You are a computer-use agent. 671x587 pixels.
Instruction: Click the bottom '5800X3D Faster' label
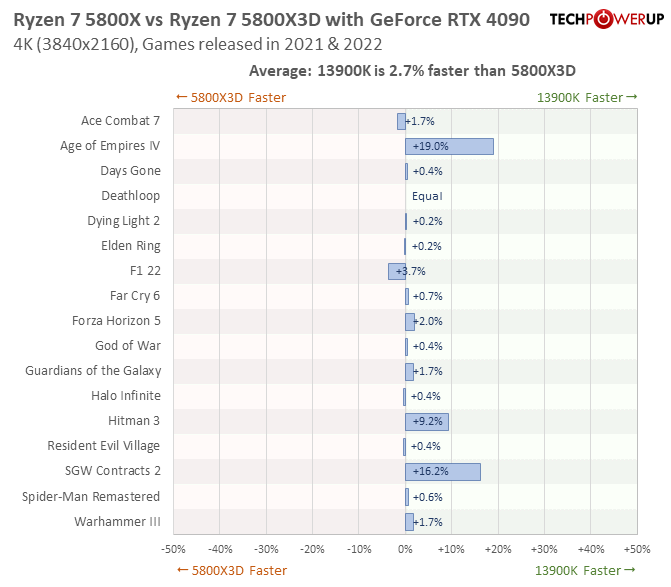pos(232,570)
